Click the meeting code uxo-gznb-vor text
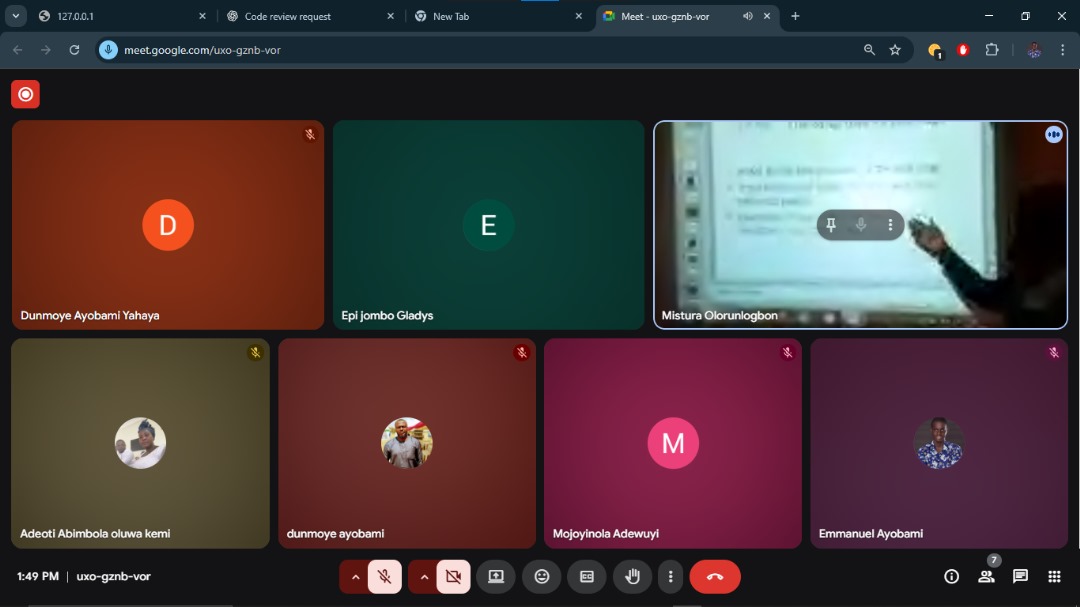This screenshot has height=607, width=1080. click(x=113, y=577)
